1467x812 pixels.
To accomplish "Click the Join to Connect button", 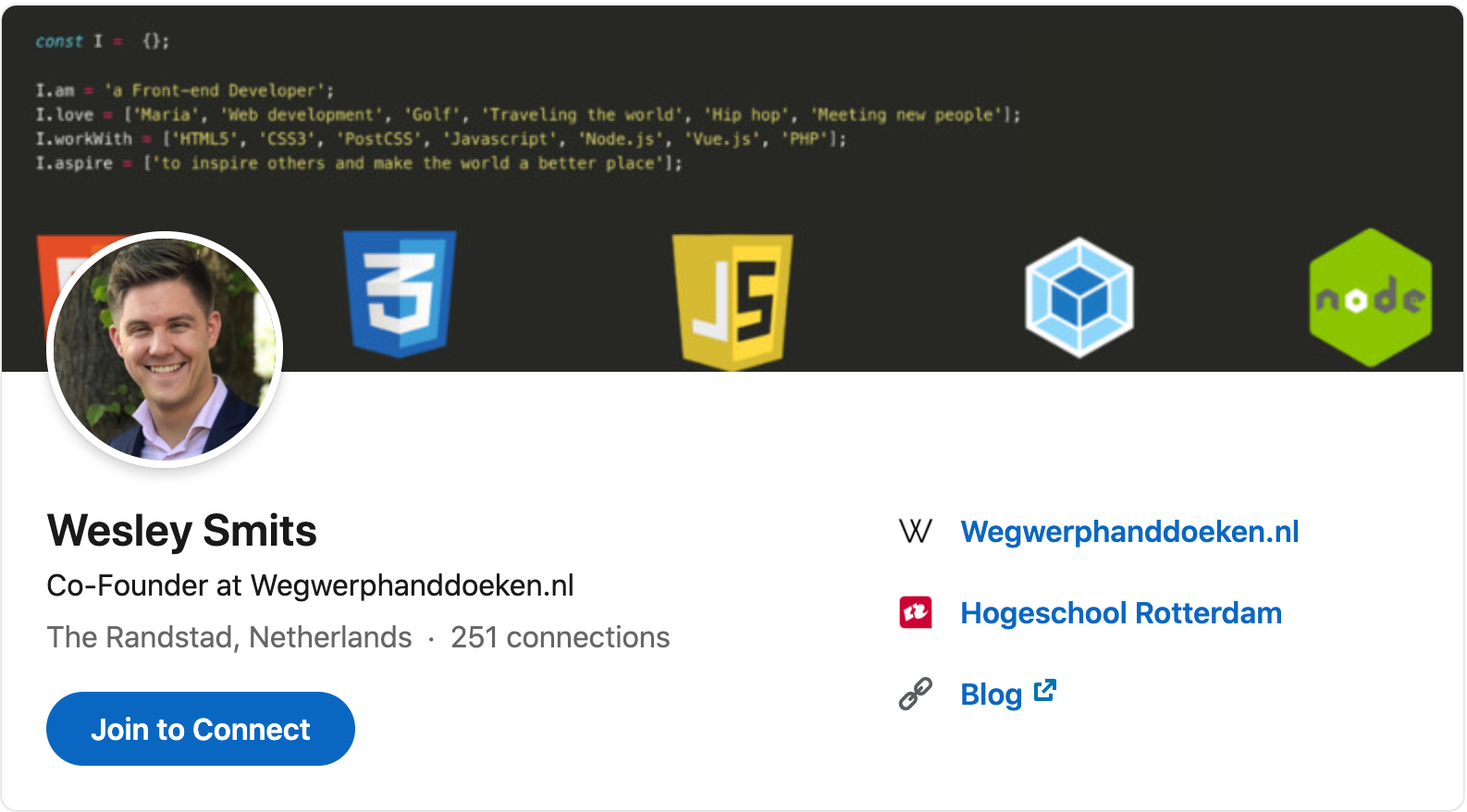I will [x=201, y=729].
